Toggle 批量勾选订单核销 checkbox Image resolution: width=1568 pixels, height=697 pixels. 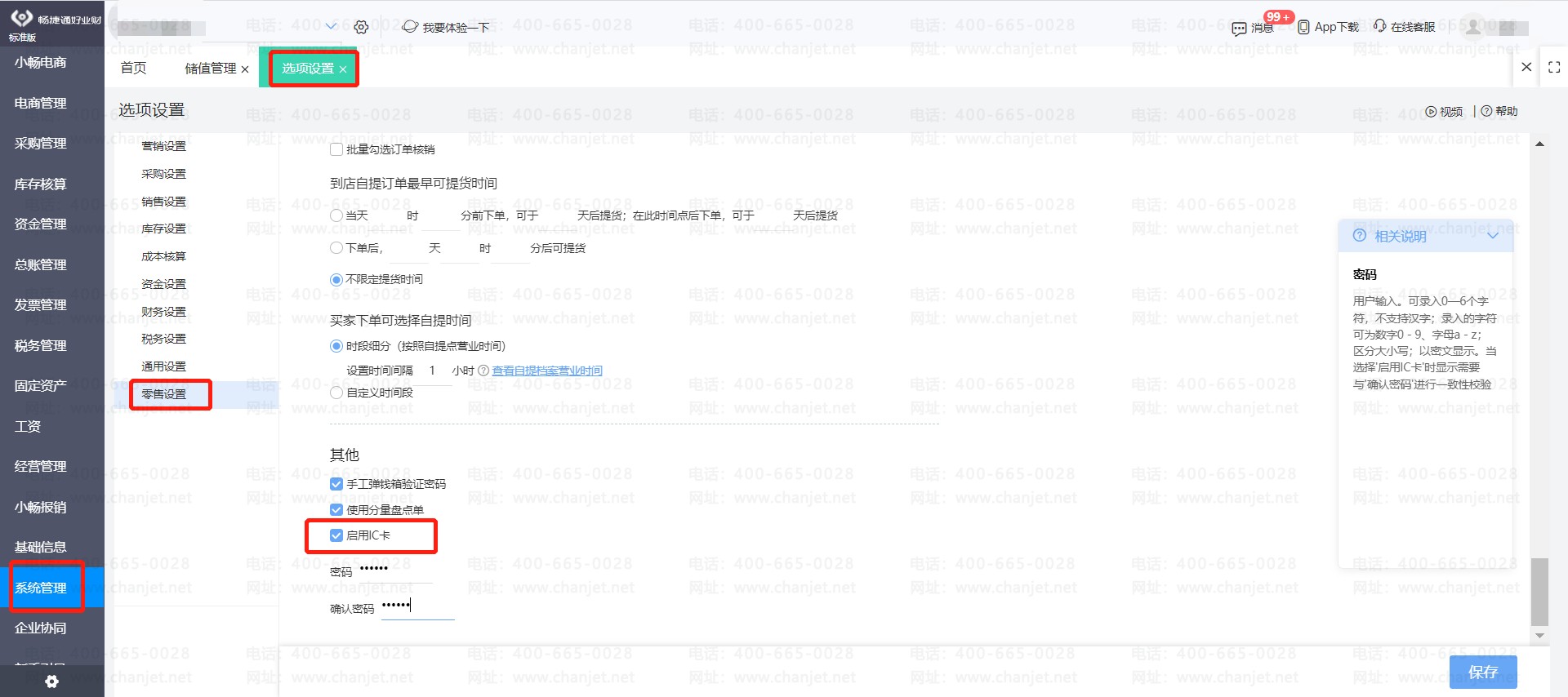(336, 149)
